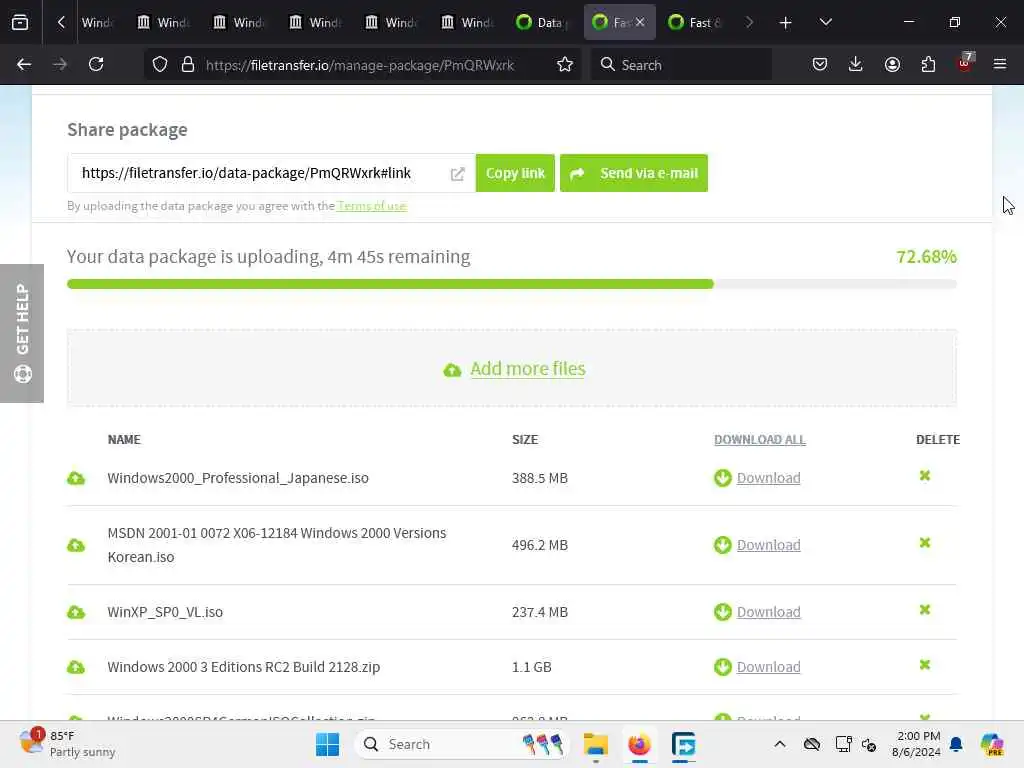
Task: Open the Firefox account icon
Action: [892, 65]
